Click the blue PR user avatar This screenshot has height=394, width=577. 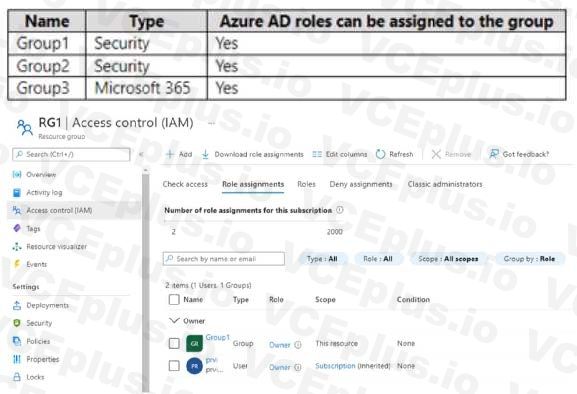click(x=195, y=366)
